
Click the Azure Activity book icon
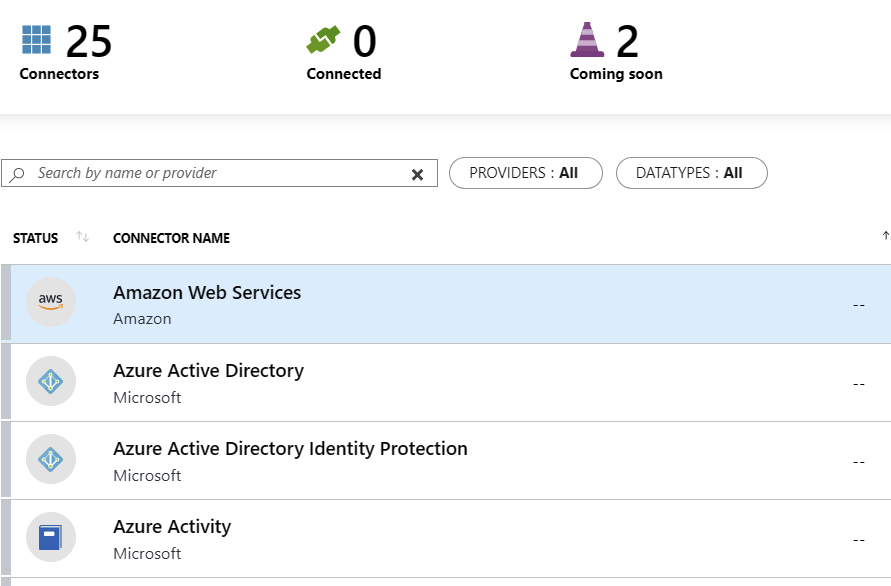click(x=51, y=538)
